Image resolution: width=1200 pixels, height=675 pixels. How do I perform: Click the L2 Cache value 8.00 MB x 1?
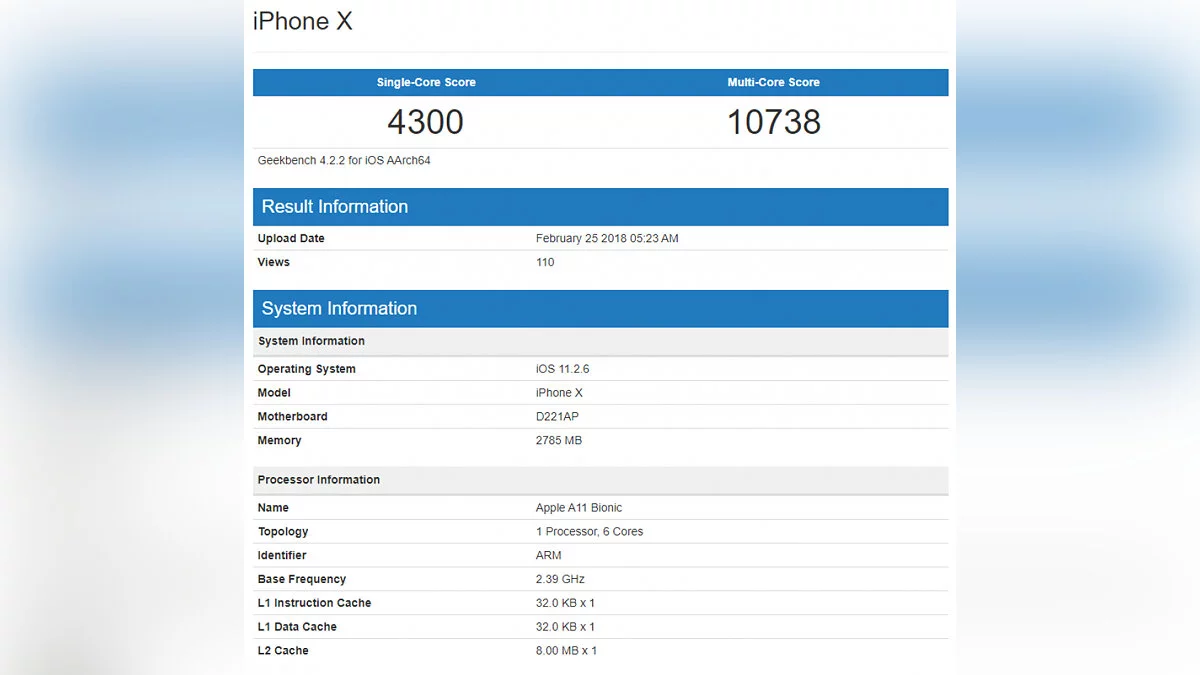coord(566,651)
